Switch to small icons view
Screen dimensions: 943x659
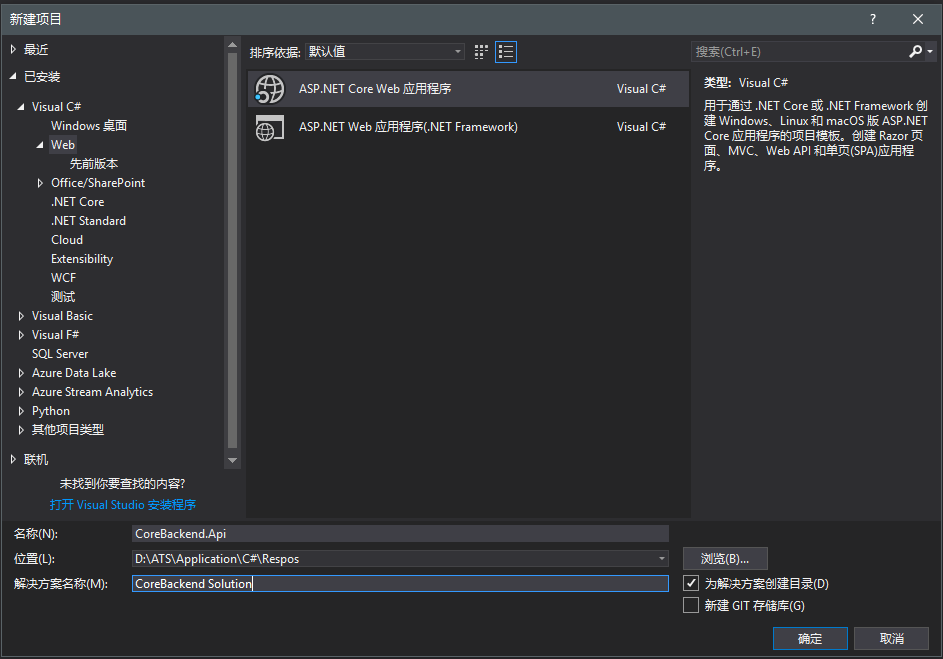coord(481,52)
